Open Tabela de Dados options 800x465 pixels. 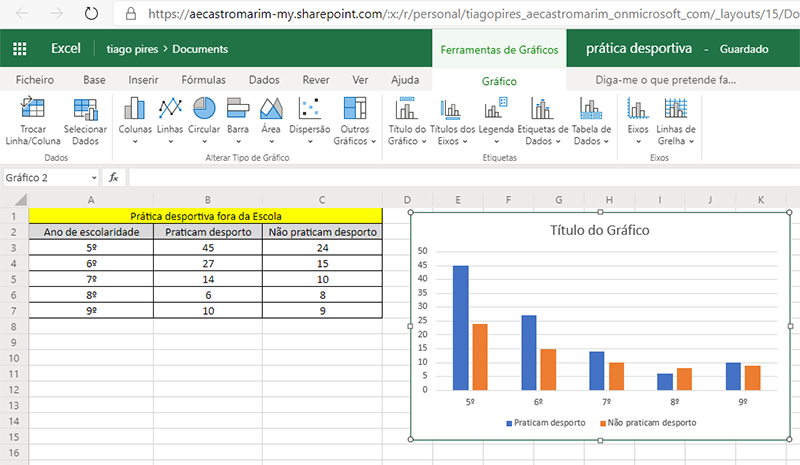(x=591, y=121)
